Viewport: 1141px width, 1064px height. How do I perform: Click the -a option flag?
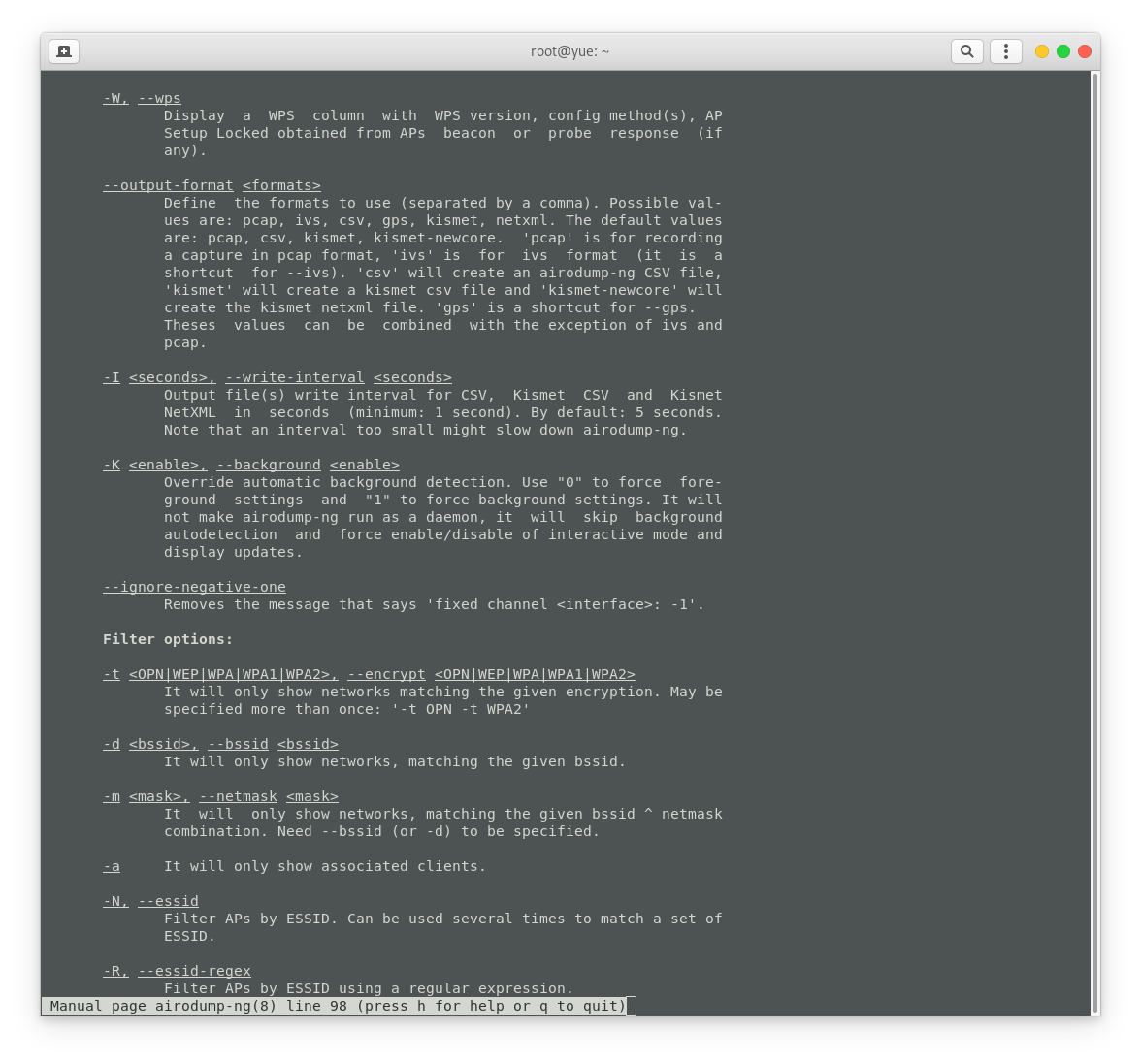click(x=112, y=866)
